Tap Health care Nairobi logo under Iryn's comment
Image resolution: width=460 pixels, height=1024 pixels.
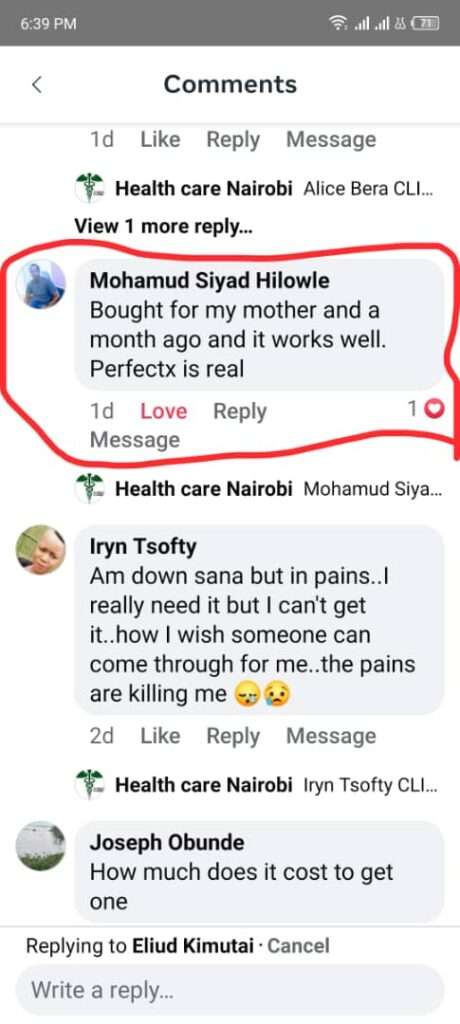tap(90, 784)
